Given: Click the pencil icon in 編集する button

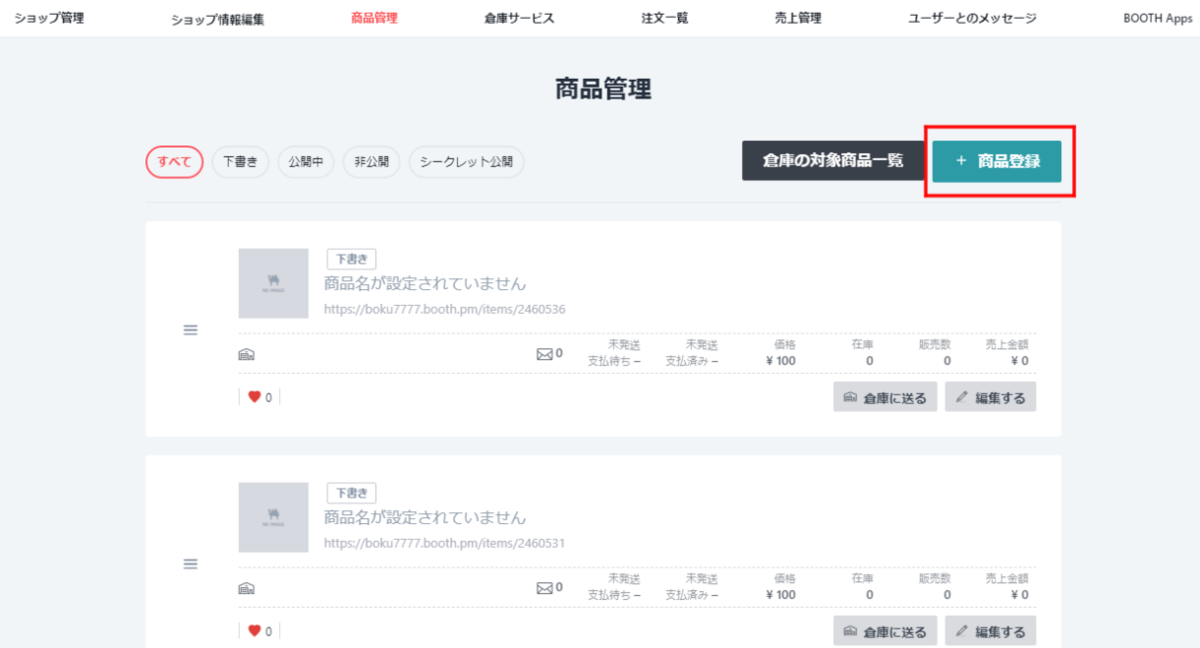Looking at the screenshot, I should point(960,396).
